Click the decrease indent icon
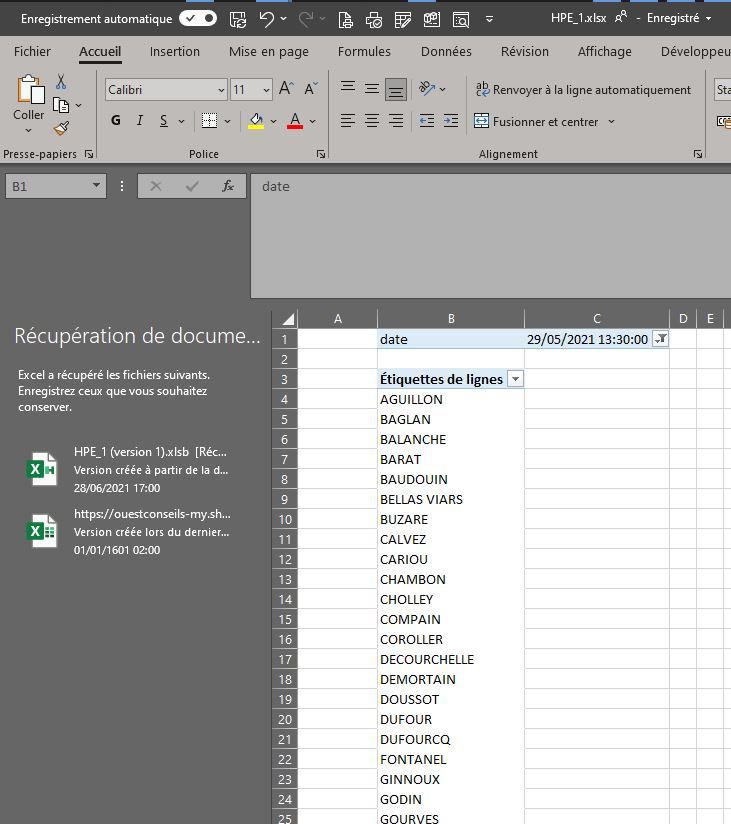This screenshot has width=731, height=824. (x=427, y=121)
